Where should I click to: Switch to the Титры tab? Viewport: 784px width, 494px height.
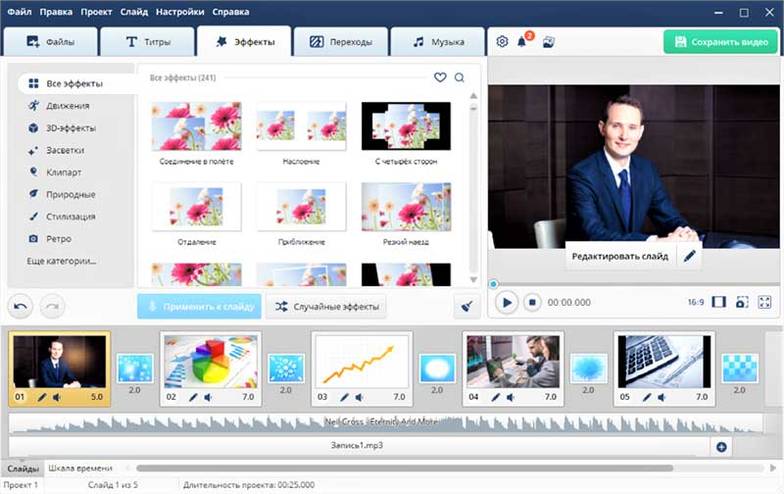click(x=148, y=42)
